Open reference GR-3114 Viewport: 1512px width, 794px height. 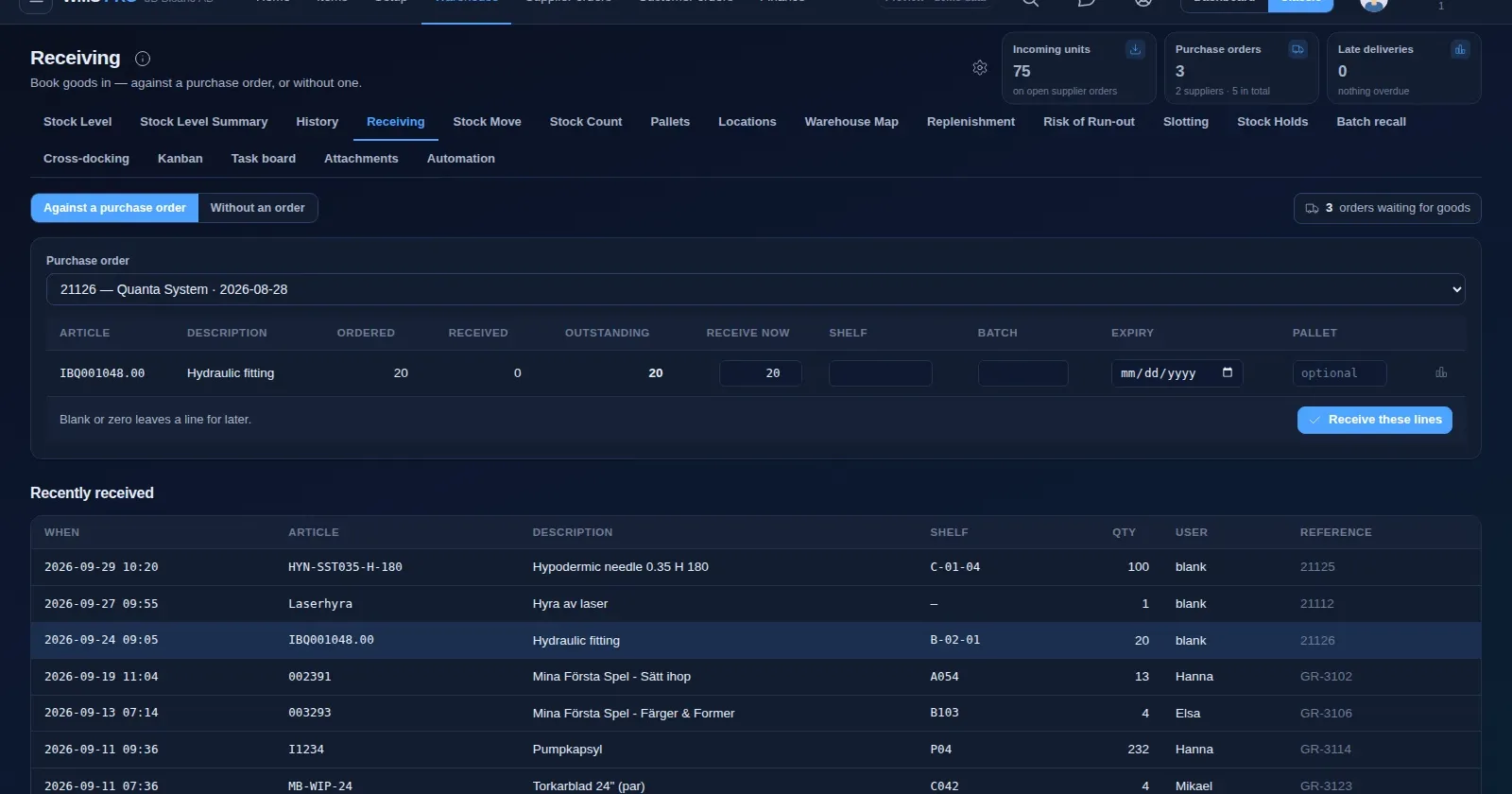click(1326, 750)
